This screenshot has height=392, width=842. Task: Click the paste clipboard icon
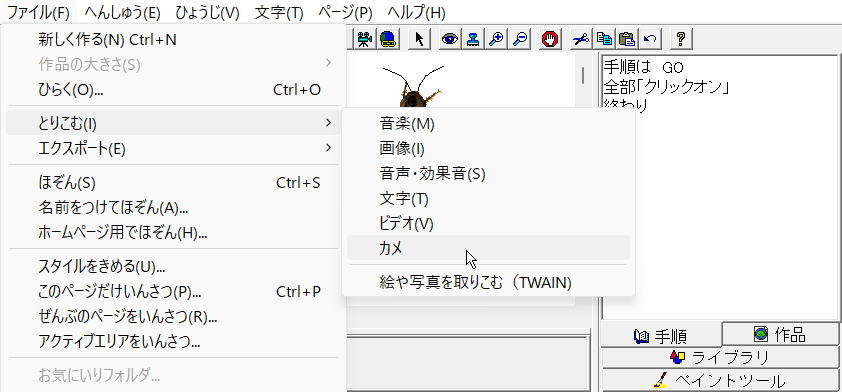pos(627,39)
